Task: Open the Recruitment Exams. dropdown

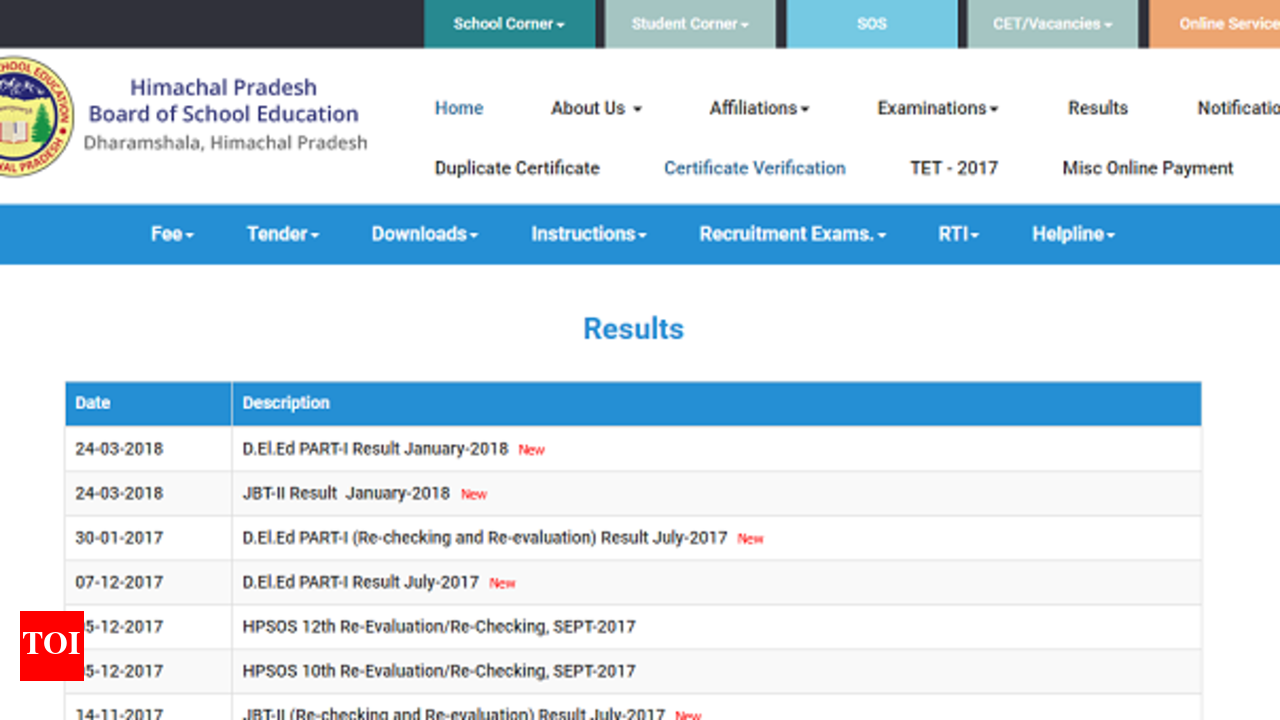Action: coord(792,234)
